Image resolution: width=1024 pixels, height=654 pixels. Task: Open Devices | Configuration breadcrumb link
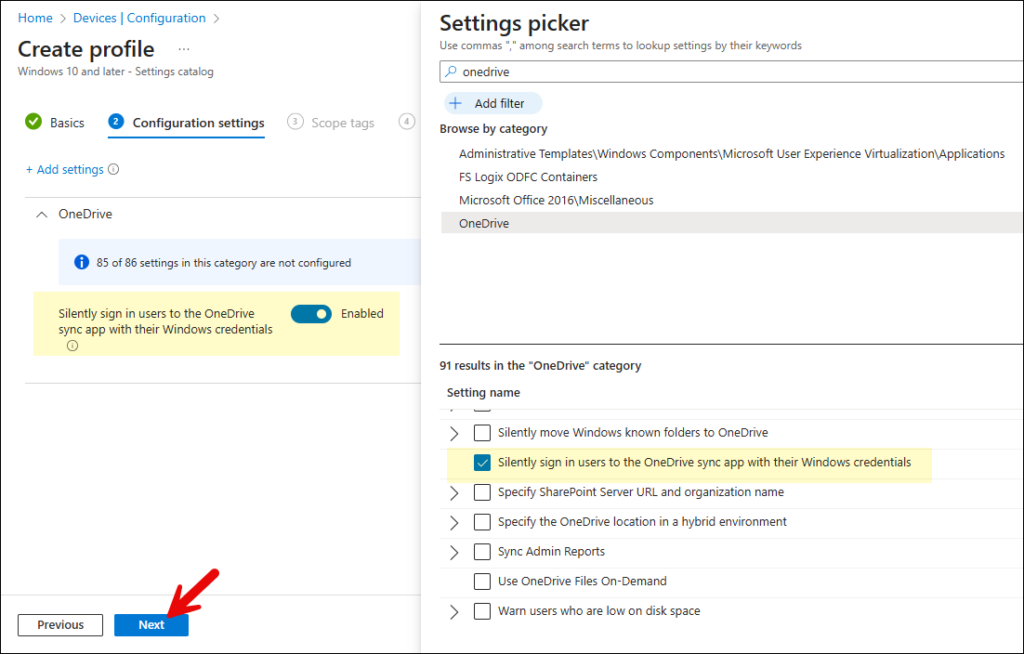[139, 18]
